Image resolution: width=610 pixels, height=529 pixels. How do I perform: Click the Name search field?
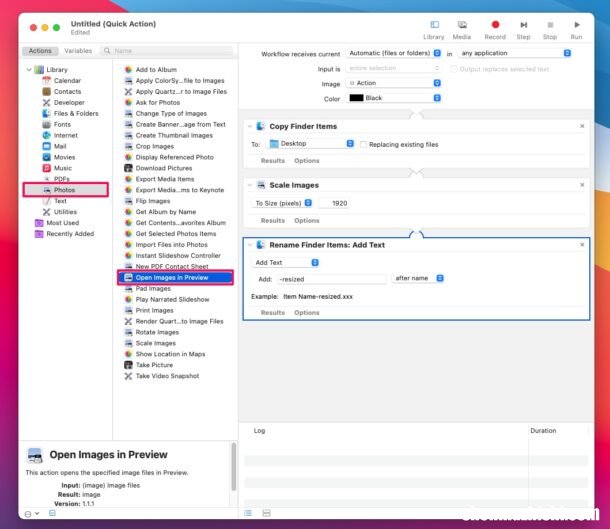[167, 51]
